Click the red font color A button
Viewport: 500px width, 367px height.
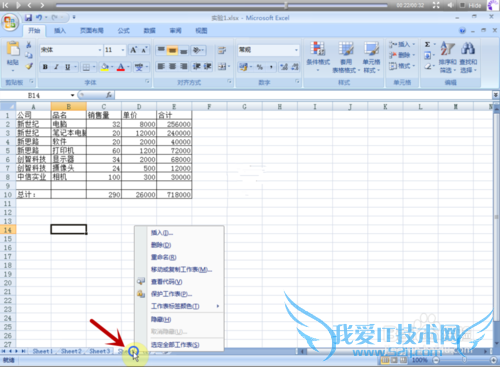click(121, 67)
